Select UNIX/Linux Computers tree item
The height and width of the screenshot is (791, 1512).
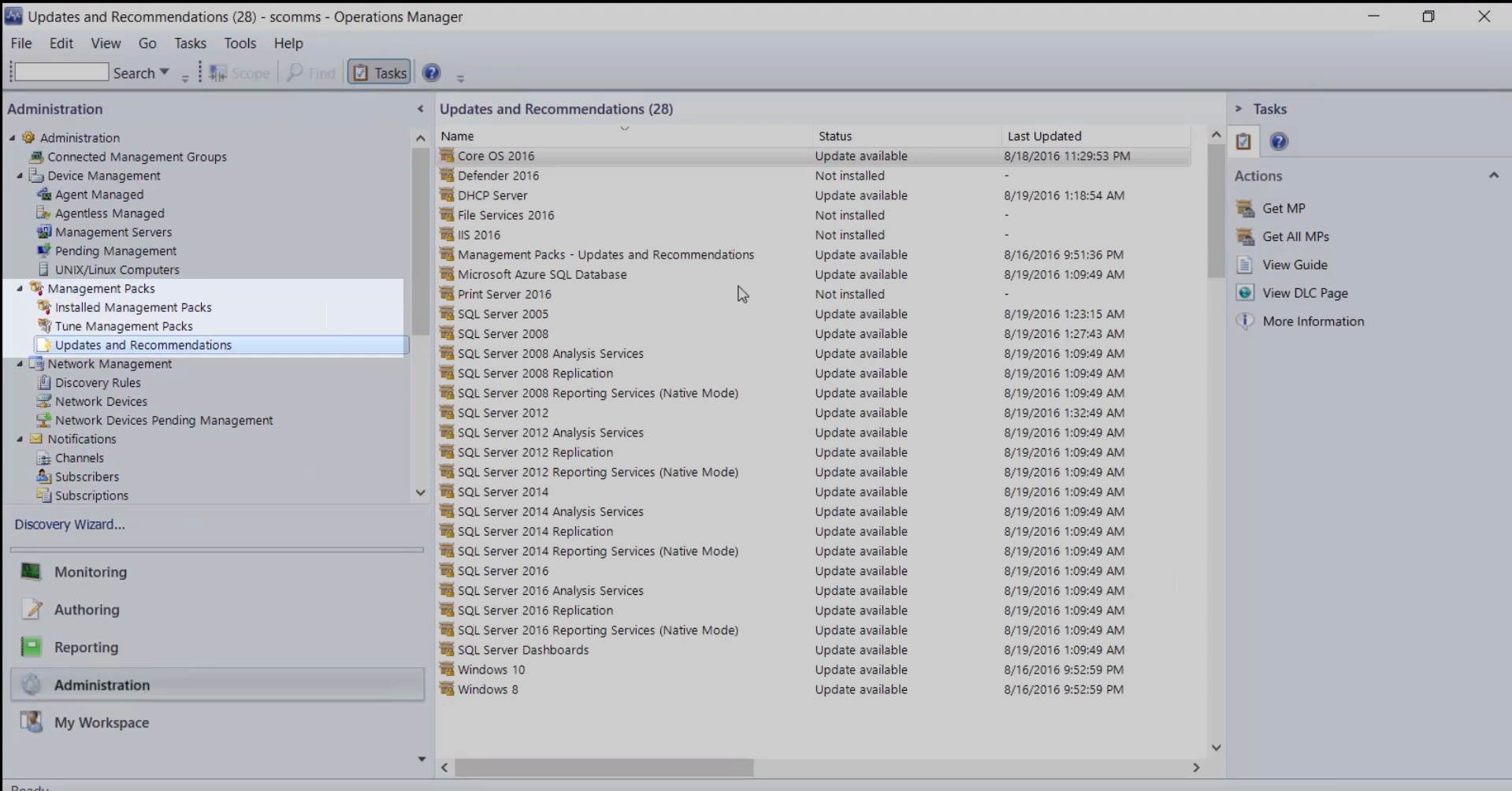pos(117,270)
